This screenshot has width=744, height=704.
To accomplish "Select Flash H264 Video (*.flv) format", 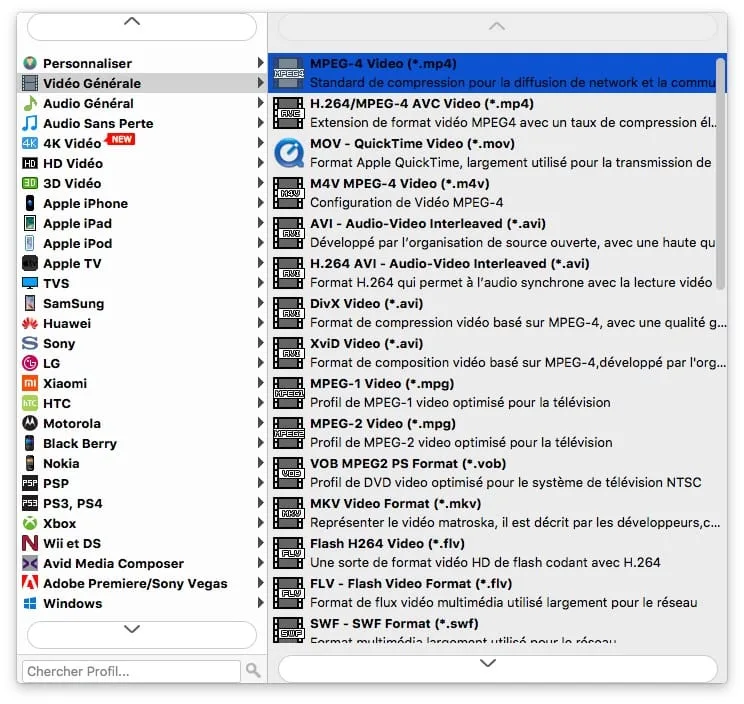I will [x=497, y=553].
